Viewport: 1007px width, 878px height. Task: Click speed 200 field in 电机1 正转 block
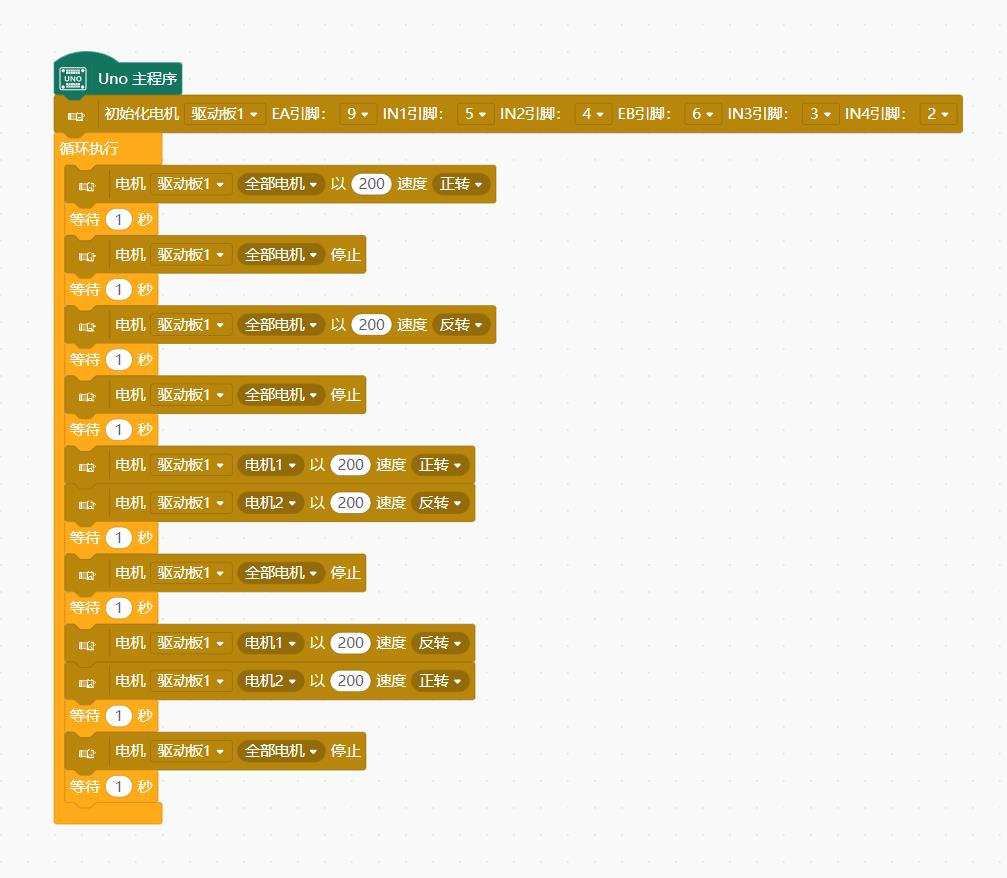351,464
